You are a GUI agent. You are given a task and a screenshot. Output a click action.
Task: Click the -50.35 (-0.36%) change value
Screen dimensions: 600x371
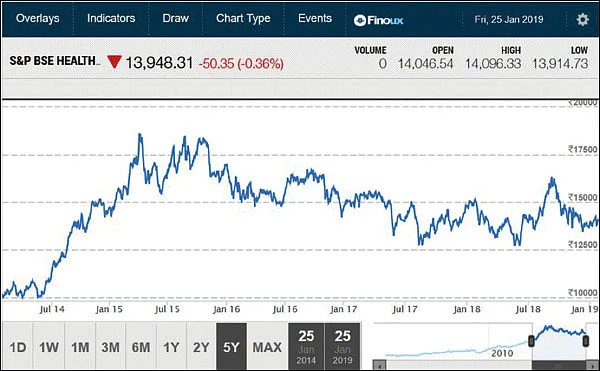click(241, 63)
